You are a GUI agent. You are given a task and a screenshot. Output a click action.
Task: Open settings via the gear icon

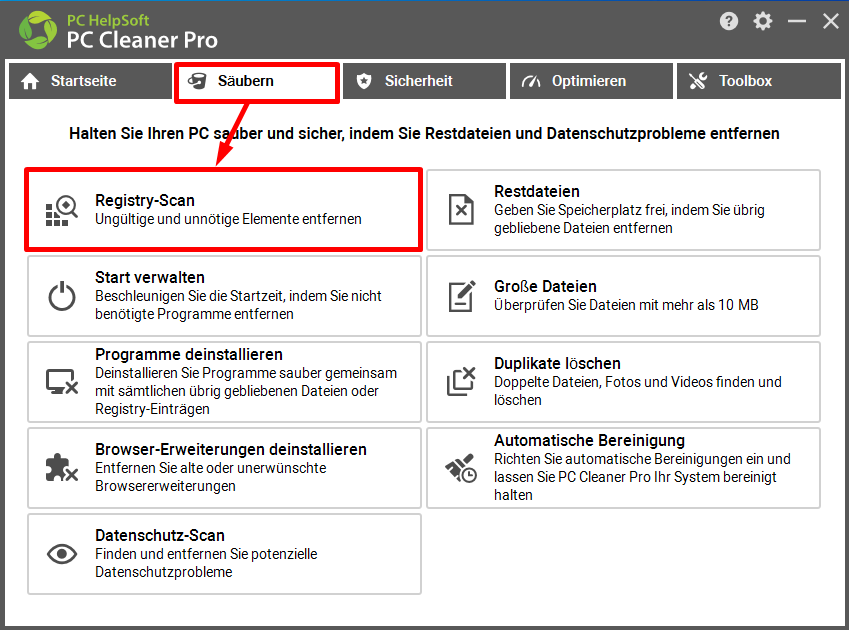coord(763,22)
